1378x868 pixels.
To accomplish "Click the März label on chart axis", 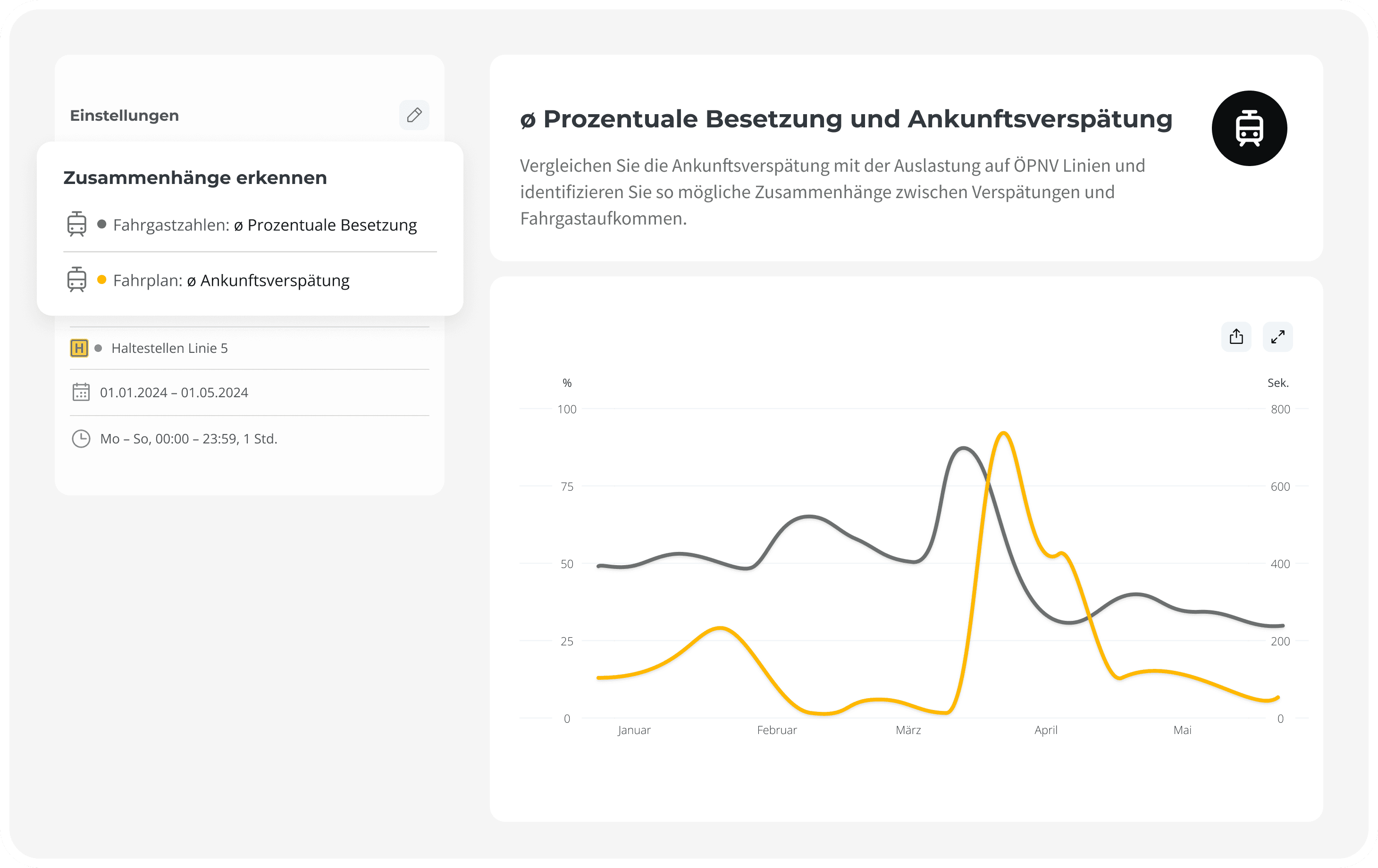I will click(908, 730).
